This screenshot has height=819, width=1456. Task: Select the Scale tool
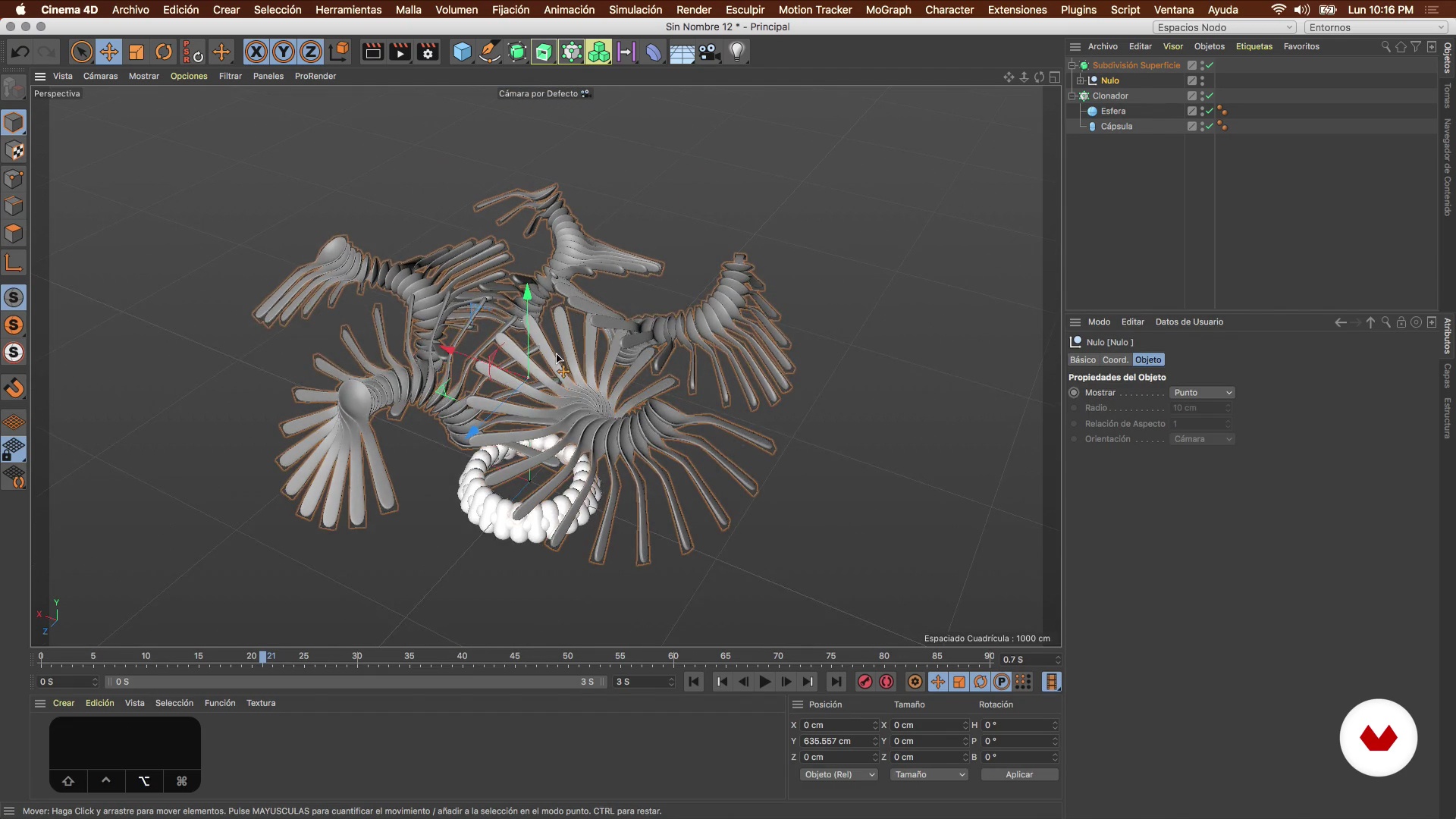136,52
